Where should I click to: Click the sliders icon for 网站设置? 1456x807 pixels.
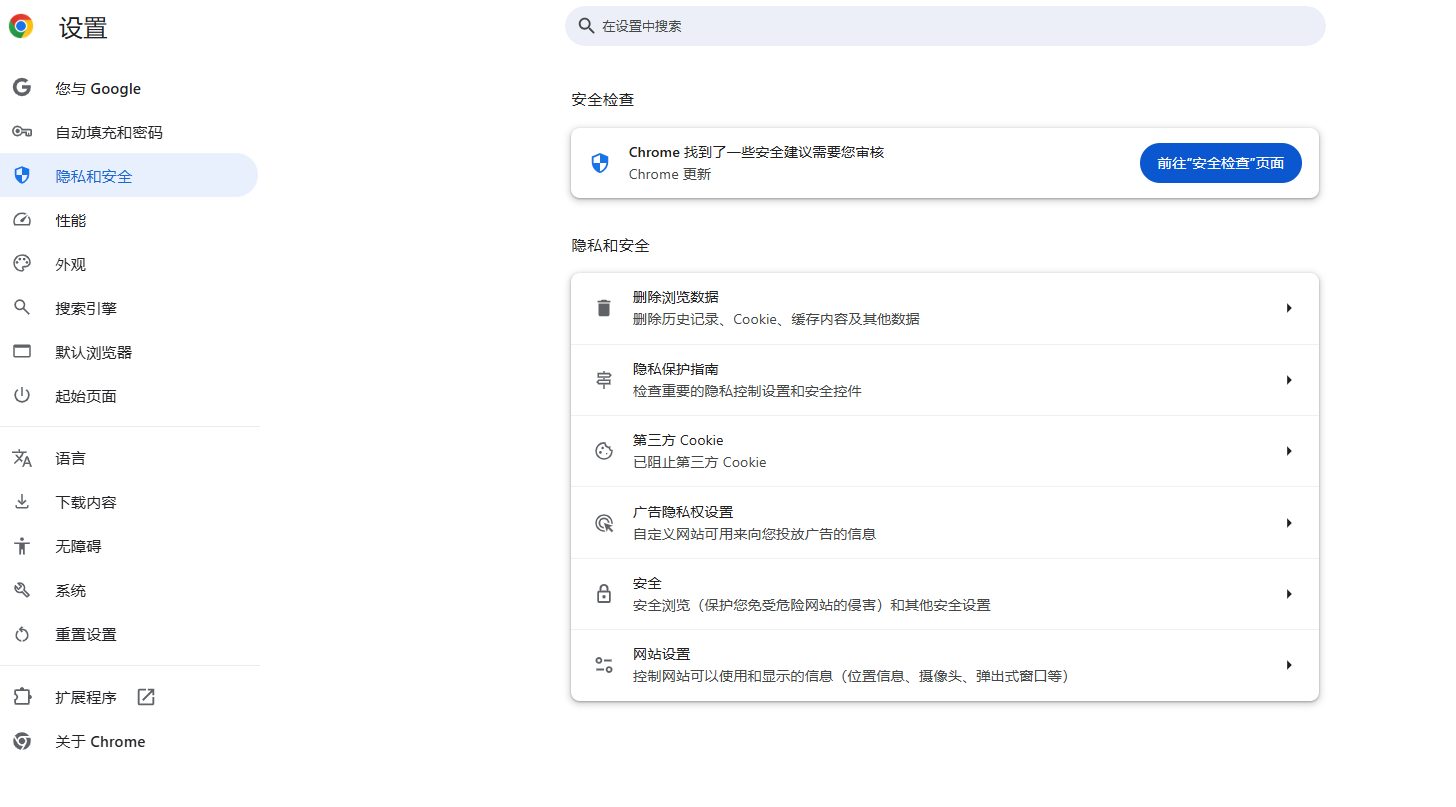(x=604, y=665)
